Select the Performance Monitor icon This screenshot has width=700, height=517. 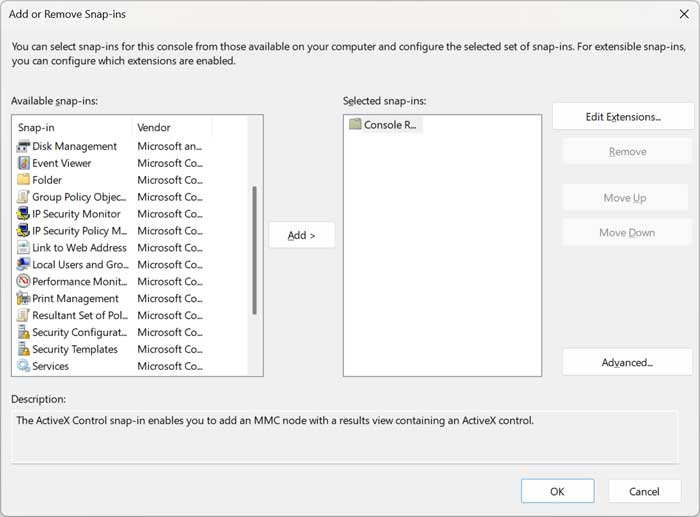pyautogui.click(x=23, y=281)
